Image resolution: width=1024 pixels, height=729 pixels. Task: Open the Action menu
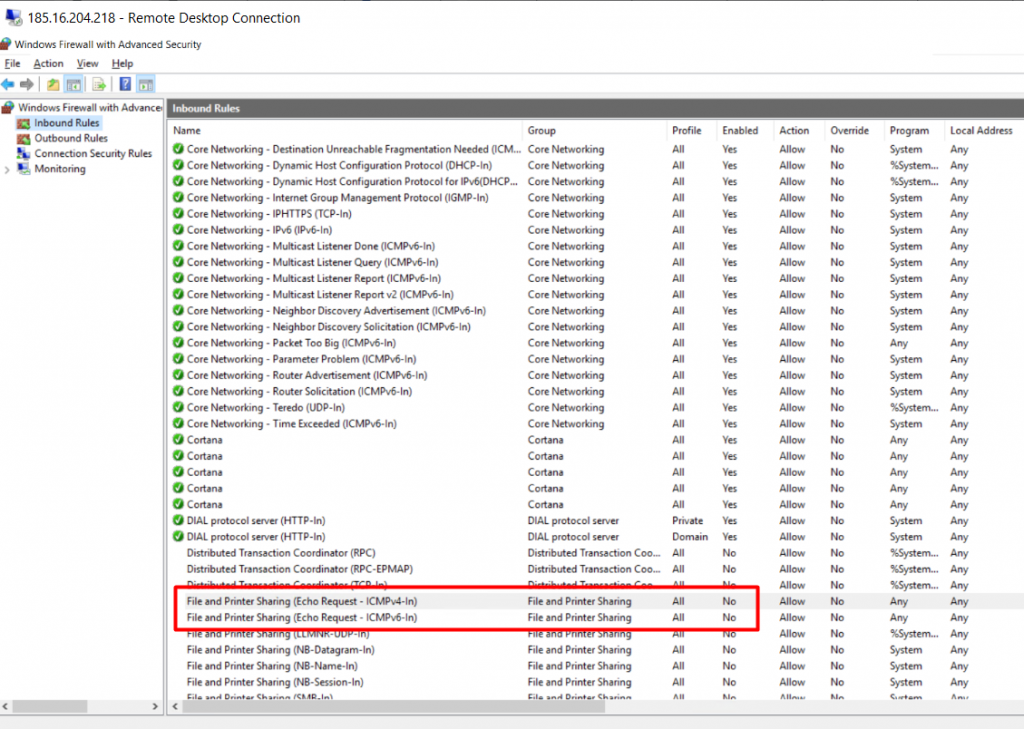click(48, 63)
